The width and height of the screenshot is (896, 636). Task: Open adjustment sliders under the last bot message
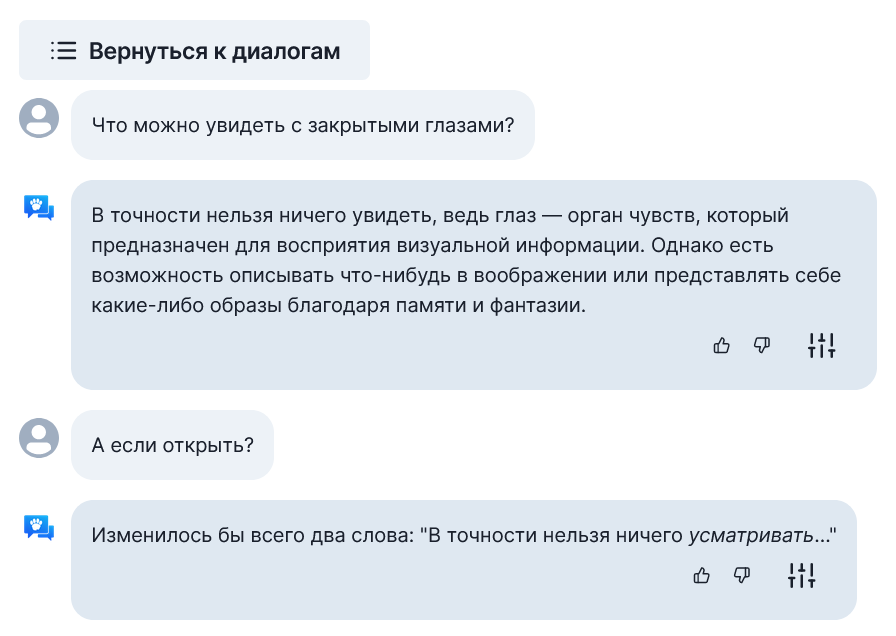click(x=800, y=575)
